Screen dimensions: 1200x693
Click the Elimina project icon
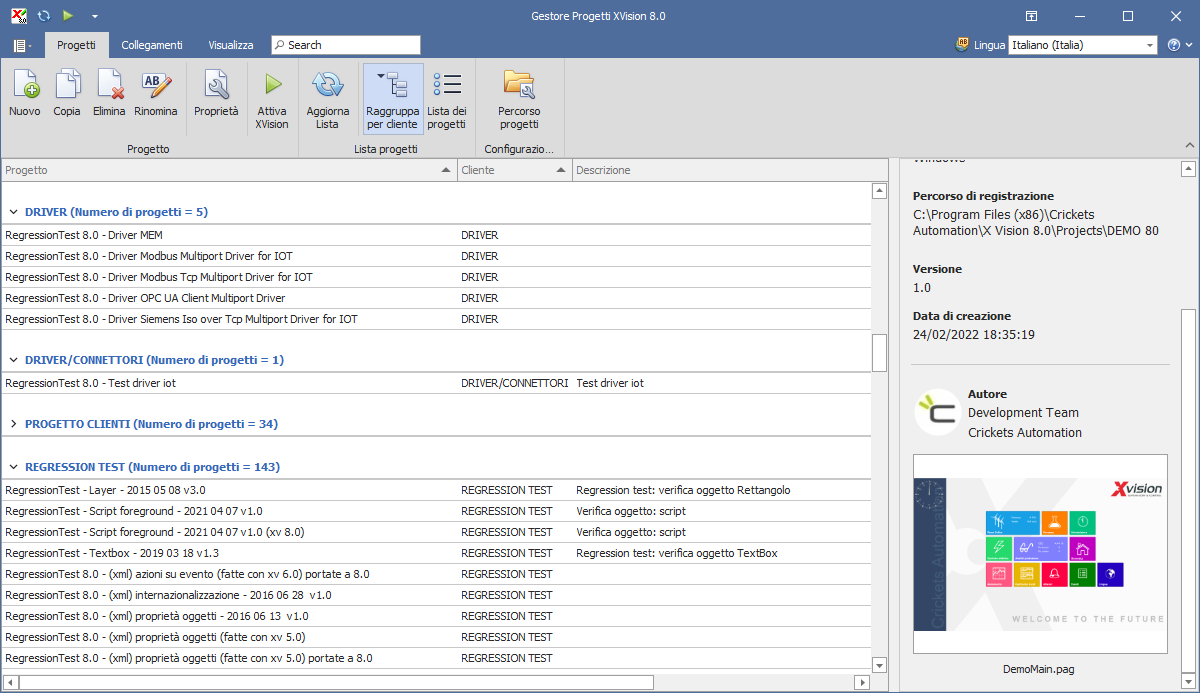point(109,86)
